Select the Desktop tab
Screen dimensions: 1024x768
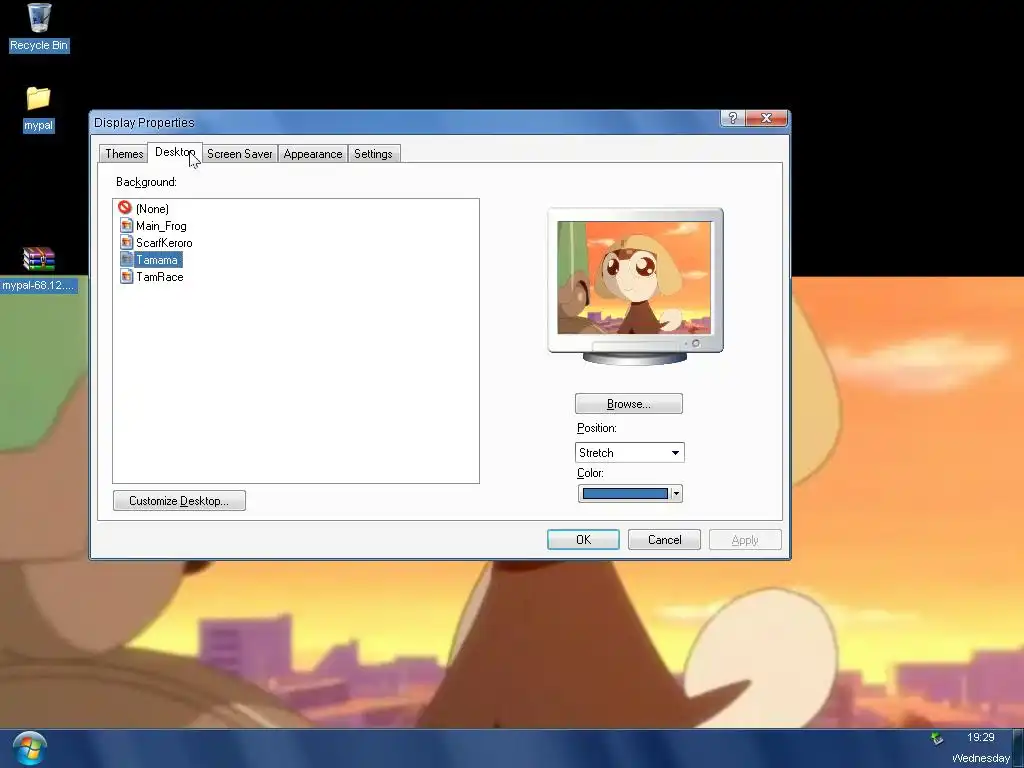174,152
